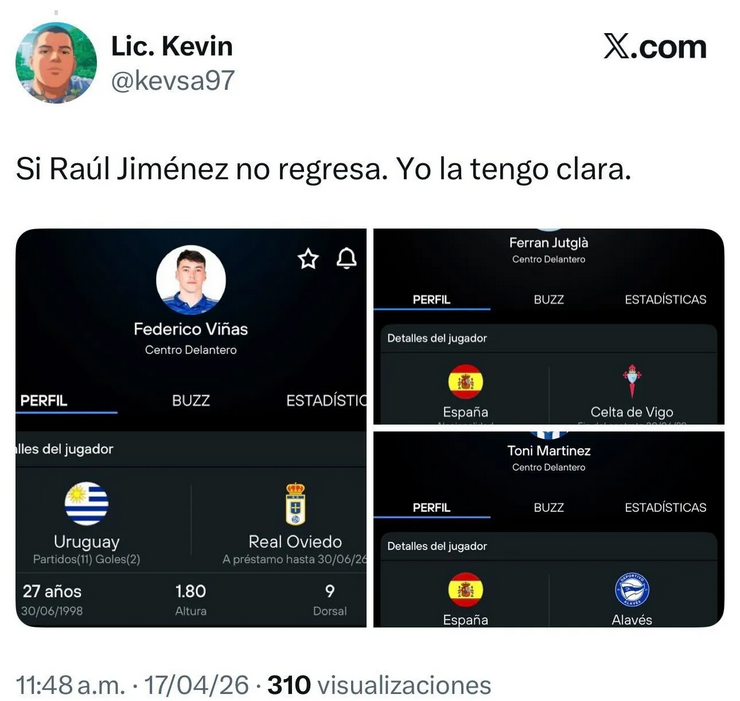
Task: Click the España flag under Toni Martinez
Action: 465,590
